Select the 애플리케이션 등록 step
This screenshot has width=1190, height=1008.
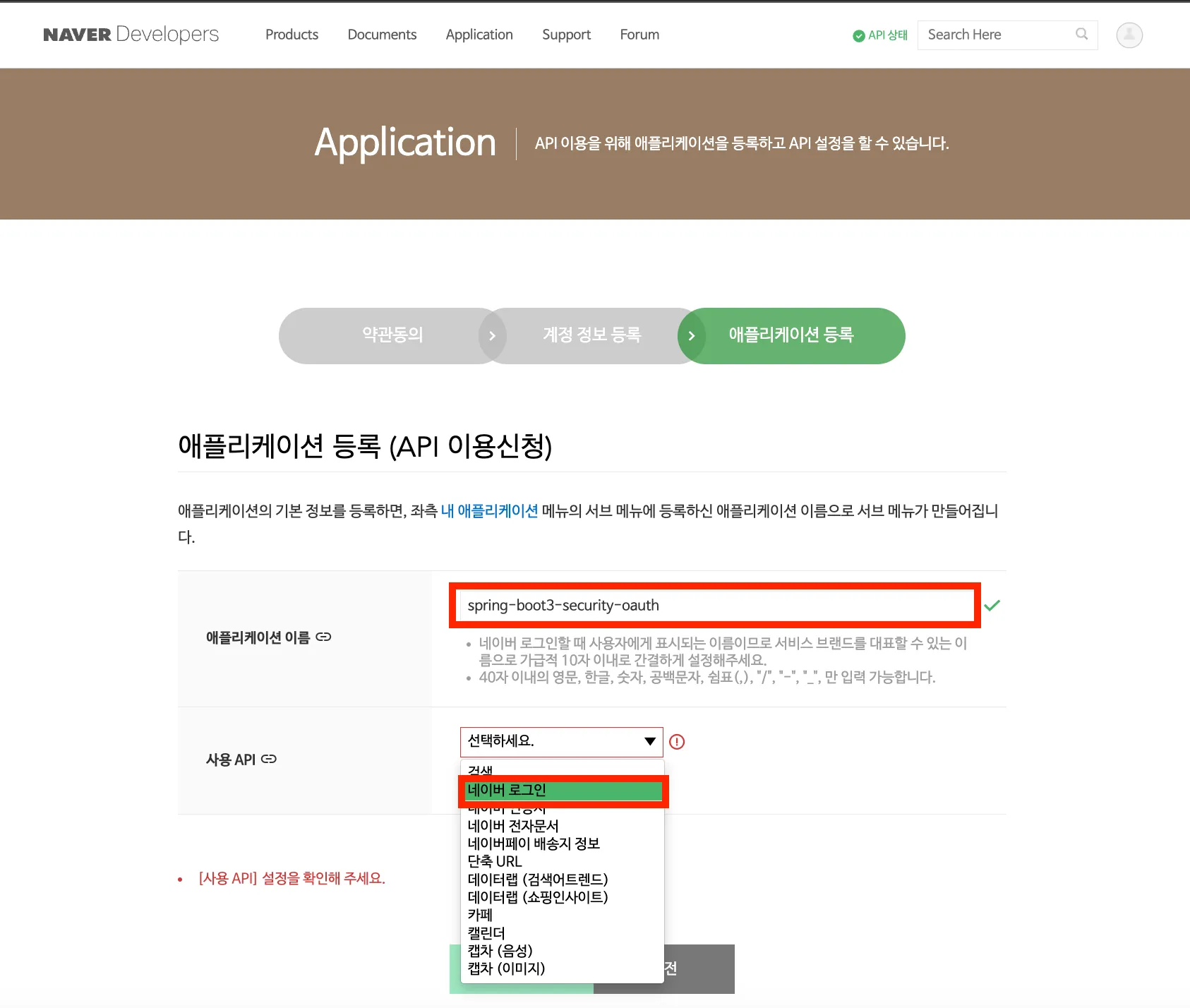click(x=791, y=335)
